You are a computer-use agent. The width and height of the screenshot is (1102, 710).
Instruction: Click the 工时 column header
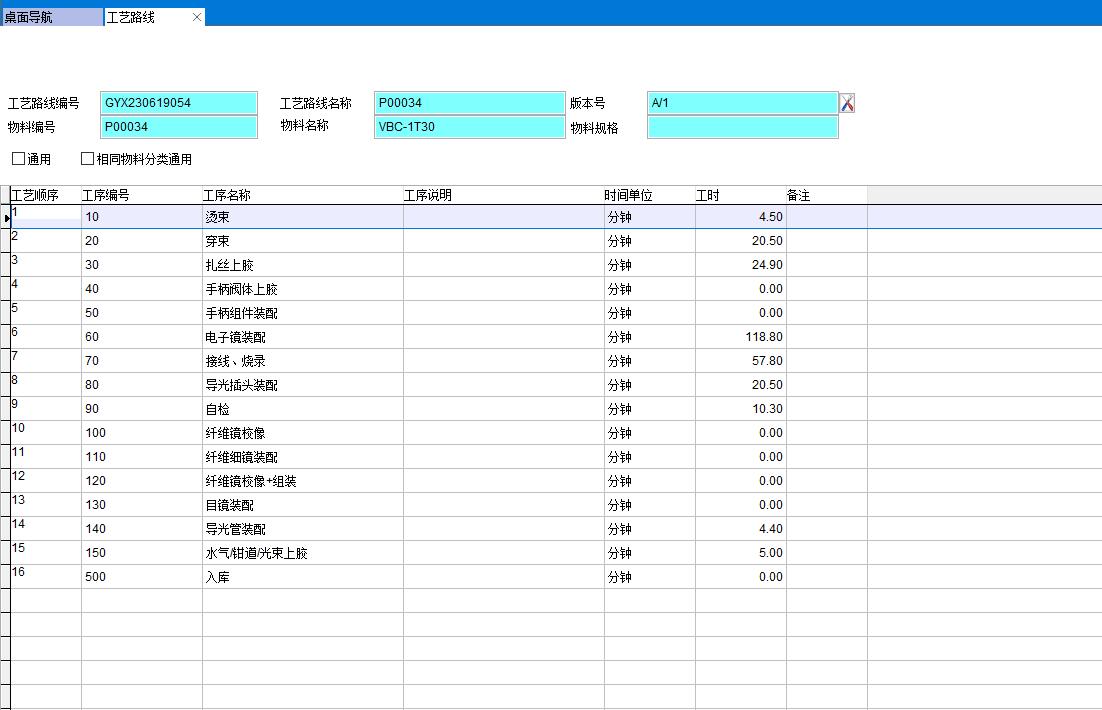coord(740,195)
